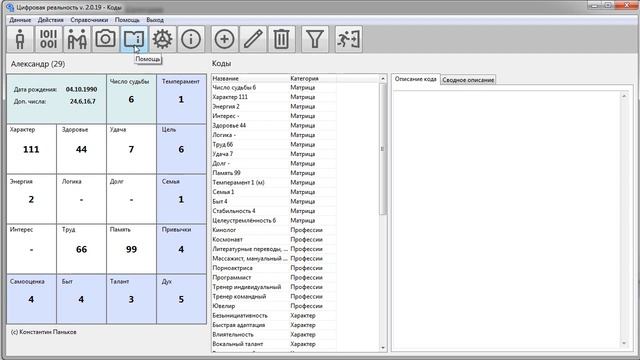Select the Быт 4 list row

pos(273,201)
